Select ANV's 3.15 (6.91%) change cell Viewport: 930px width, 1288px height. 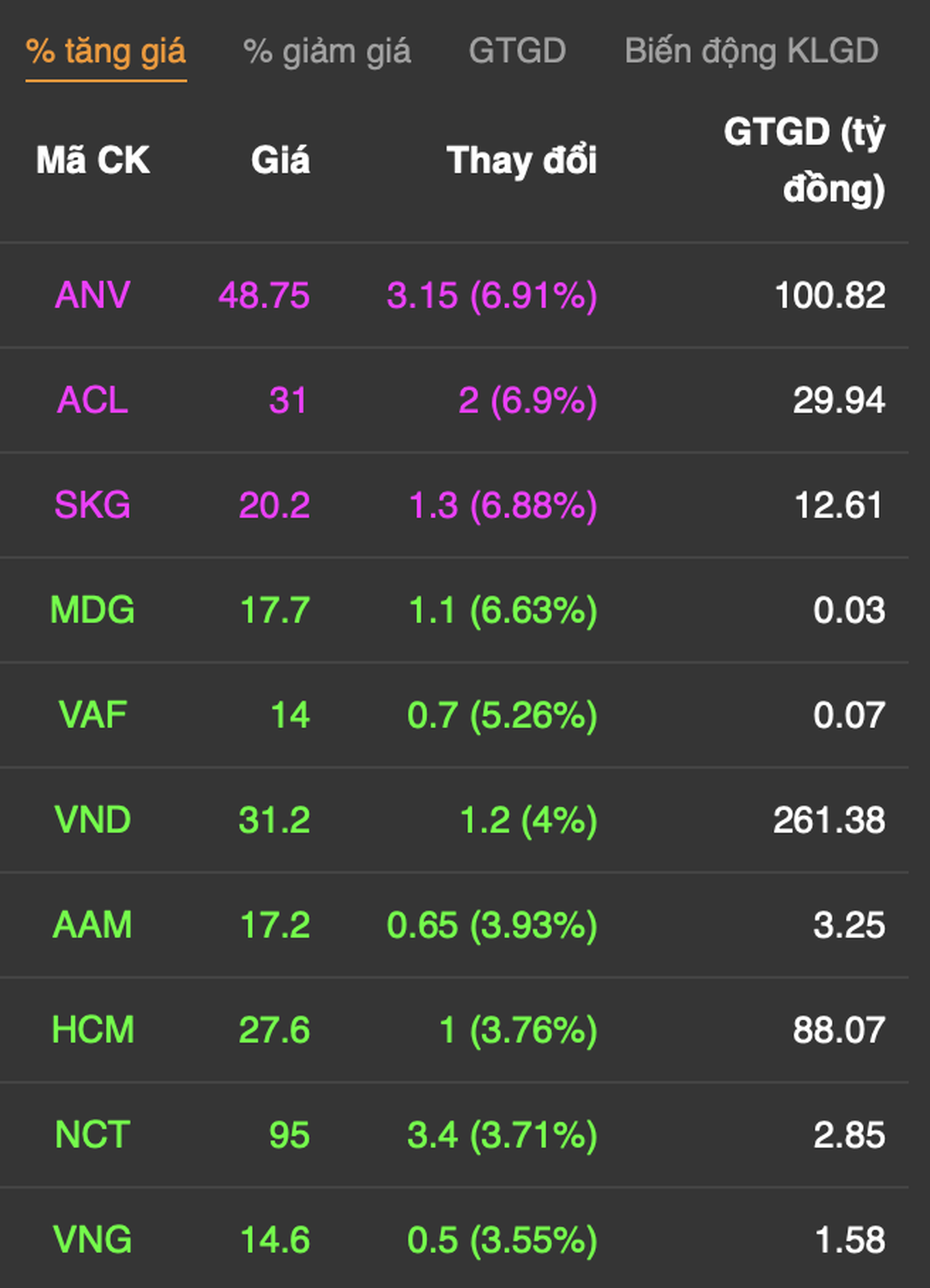click(x=492, y=295)
